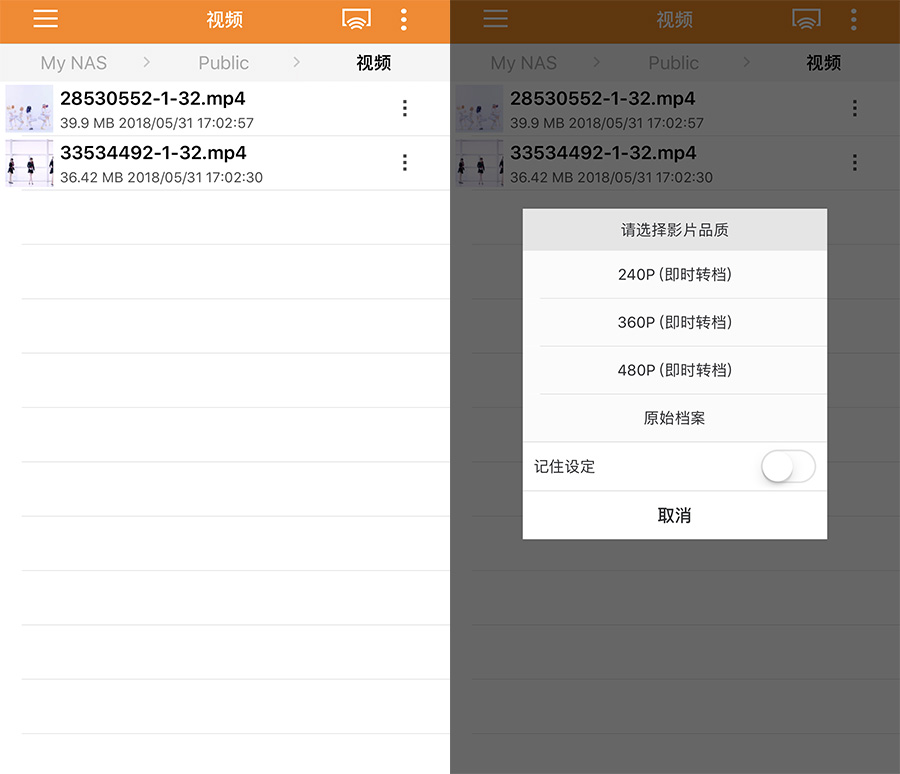The height and width of the screenshot is (774, 900).
Task: Click the chevron after Public in the undimmed breadcrumb
Action: [x=297, y=62]
